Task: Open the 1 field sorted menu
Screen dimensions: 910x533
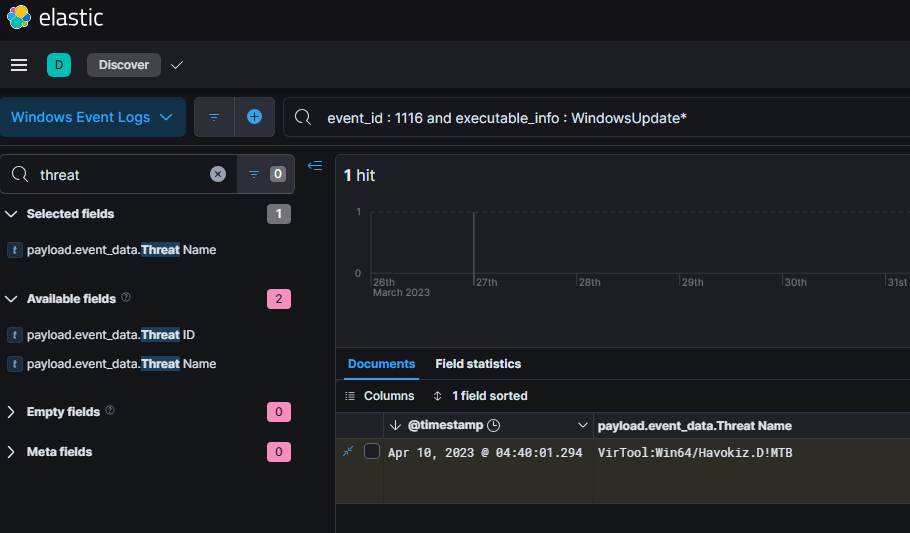Action: click(480, 396)
